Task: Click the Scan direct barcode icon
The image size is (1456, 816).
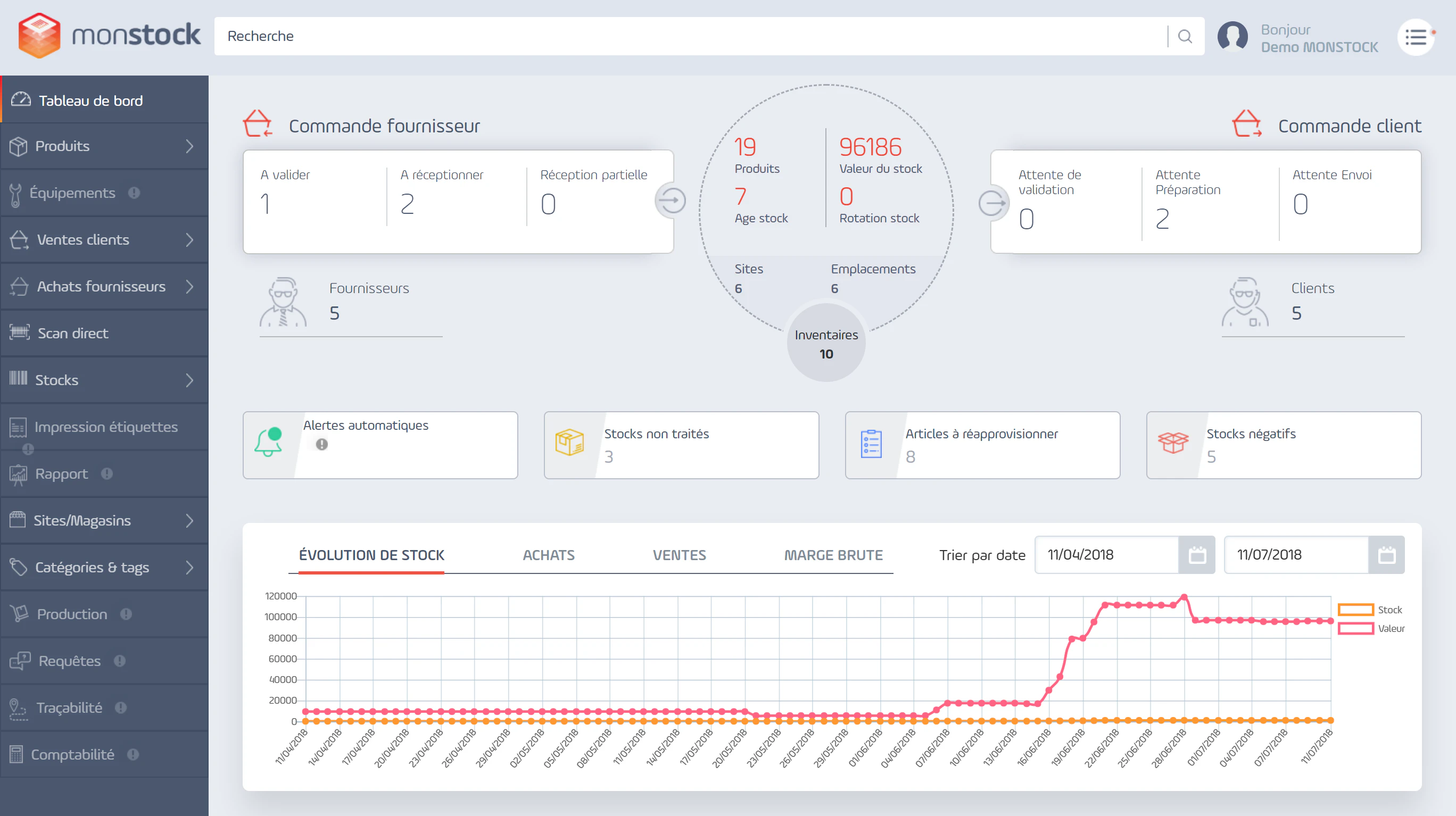Action: click(x=19, y=333)
